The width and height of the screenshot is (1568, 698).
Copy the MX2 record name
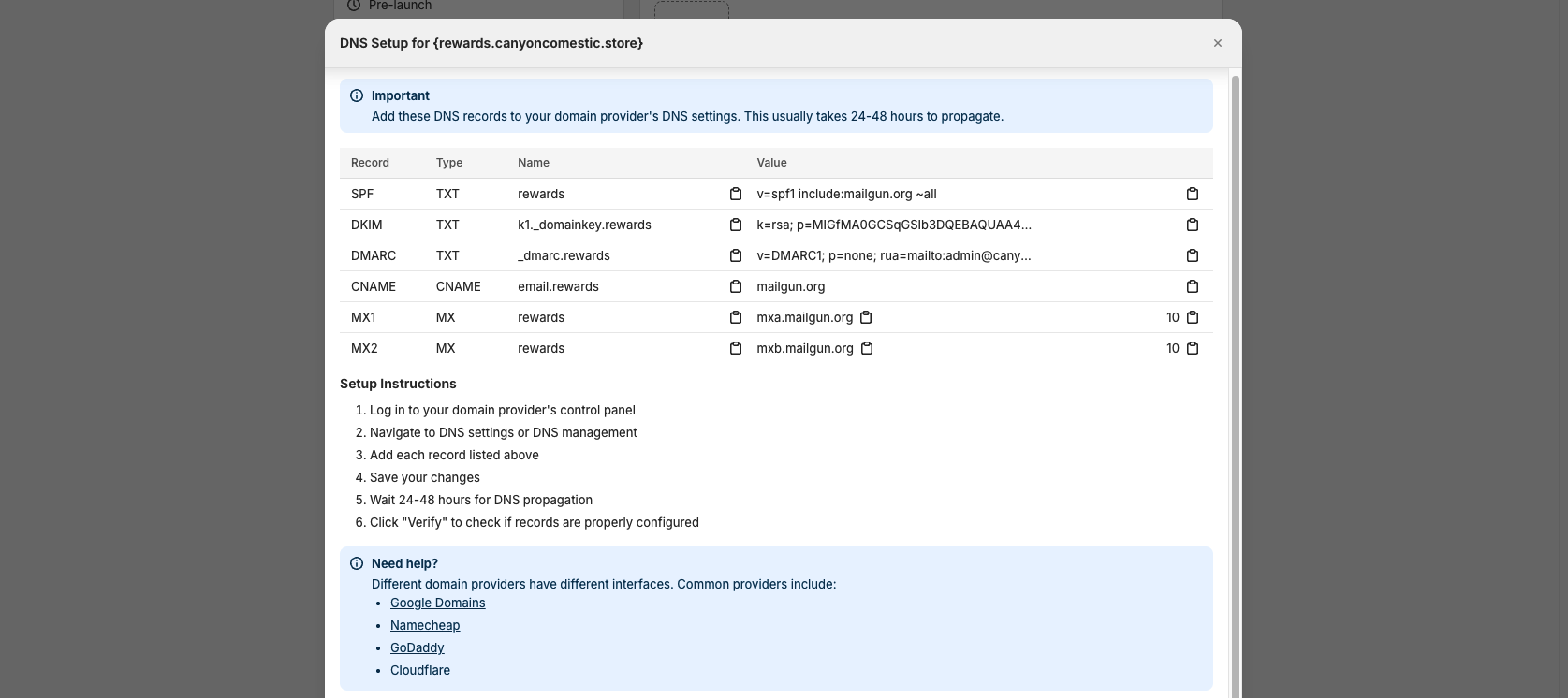(x=735, y=348)
